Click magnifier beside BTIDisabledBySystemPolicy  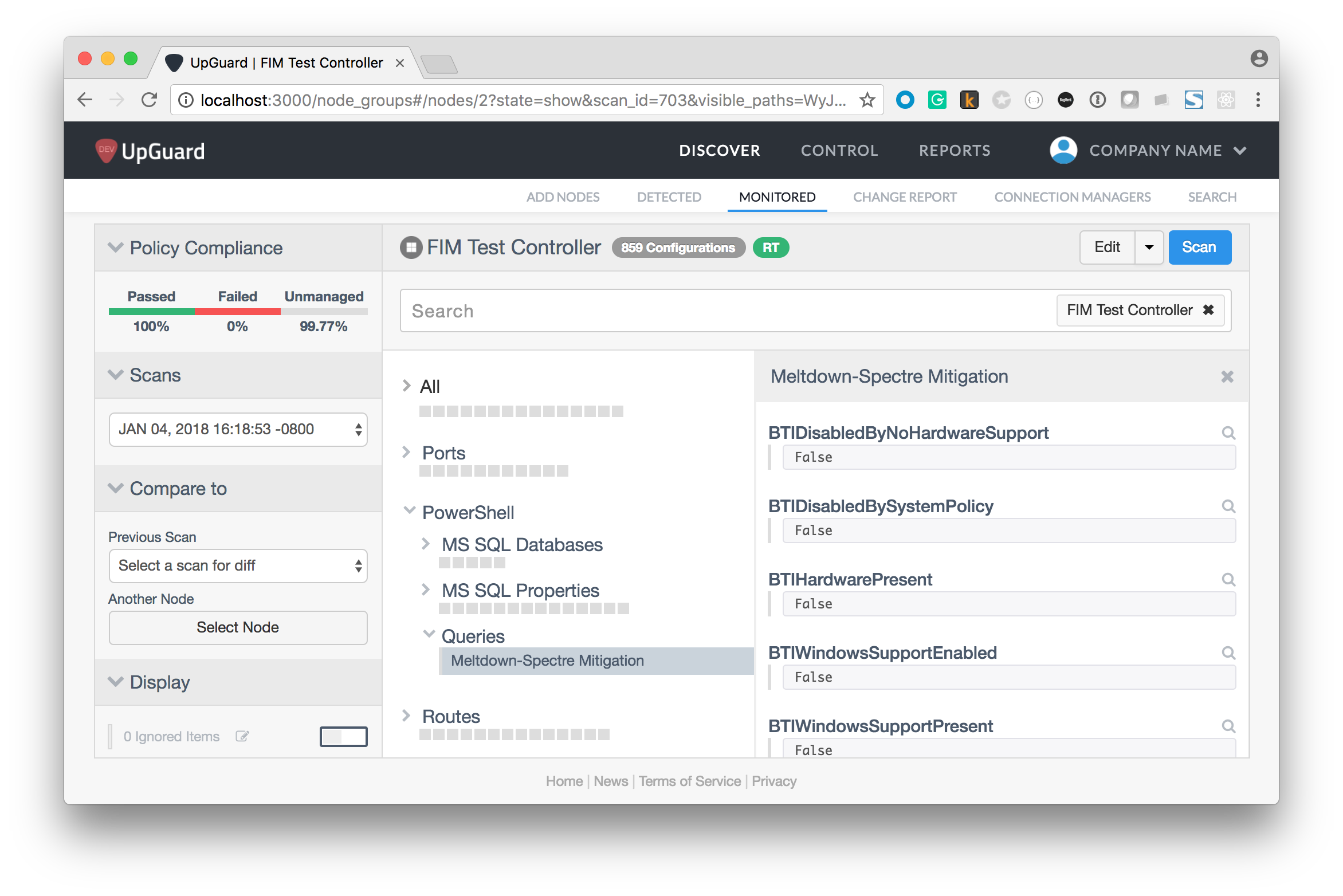(1228, 506)
